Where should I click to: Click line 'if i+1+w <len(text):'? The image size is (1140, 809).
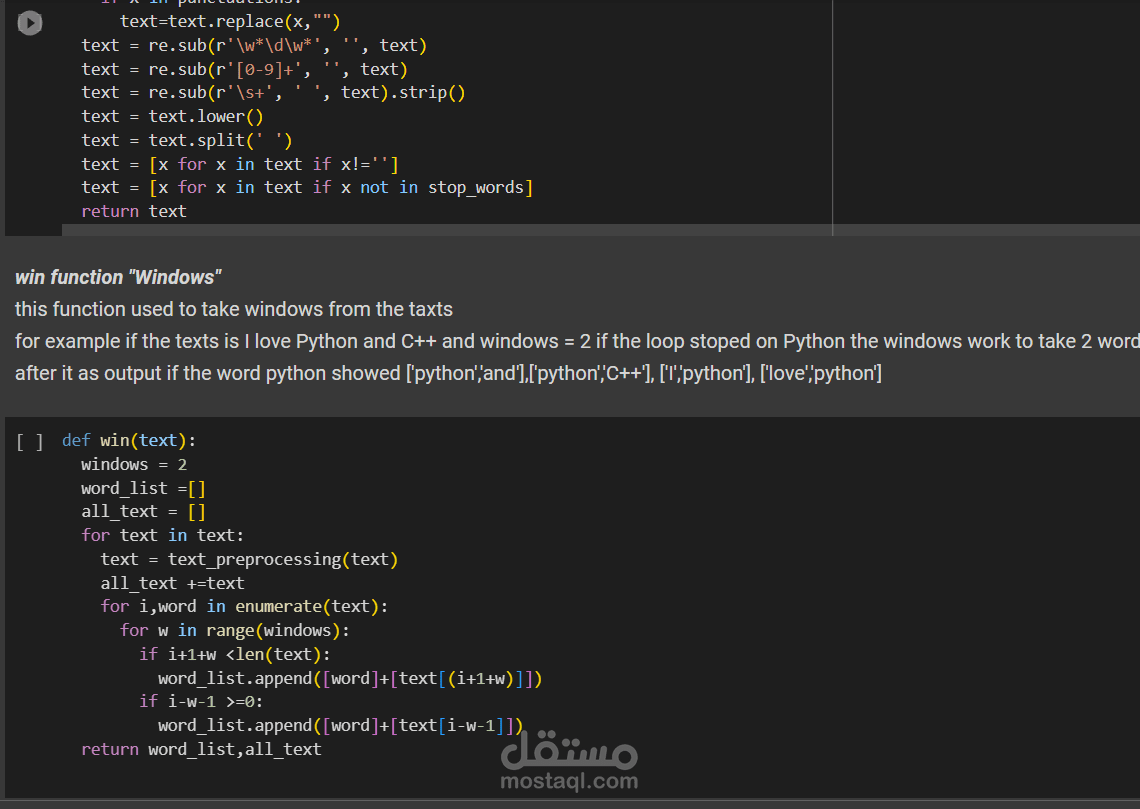(235, 655)
